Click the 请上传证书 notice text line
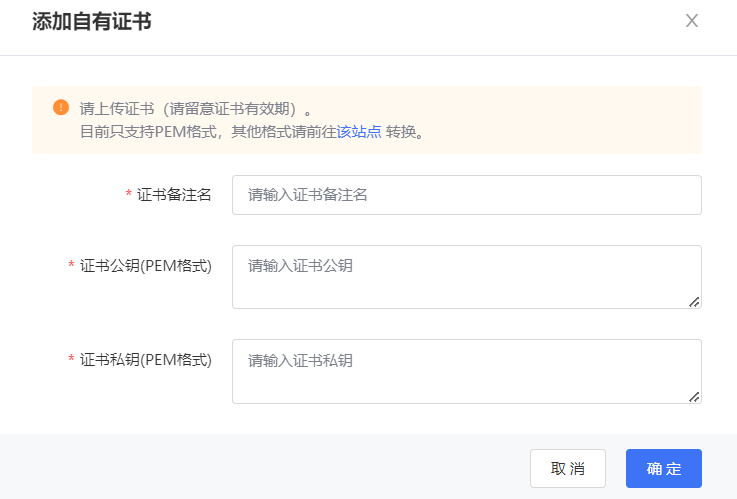The image size is (737, 499). pos(196,108)
